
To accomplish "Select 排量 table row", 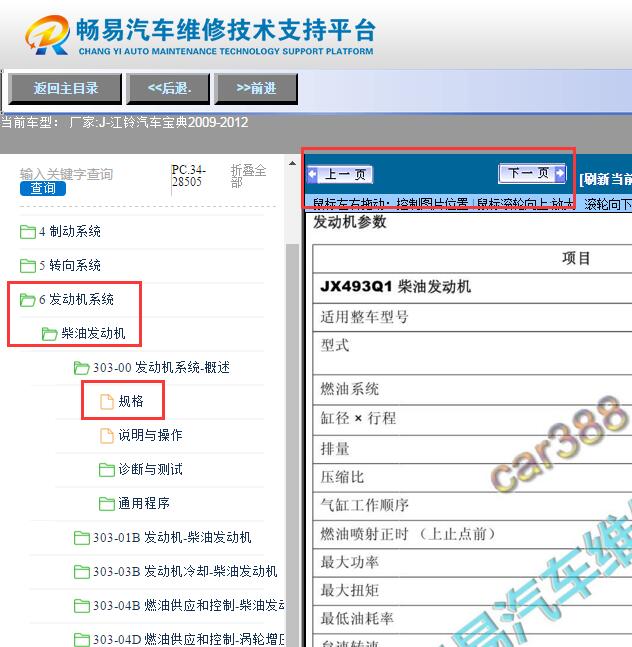I will click(472, 449).
